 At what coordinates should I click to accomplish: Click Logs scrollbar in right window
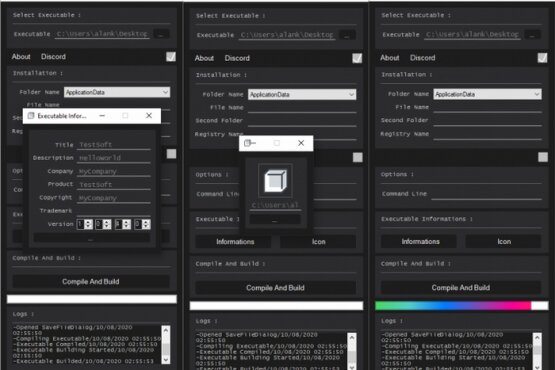537,351
